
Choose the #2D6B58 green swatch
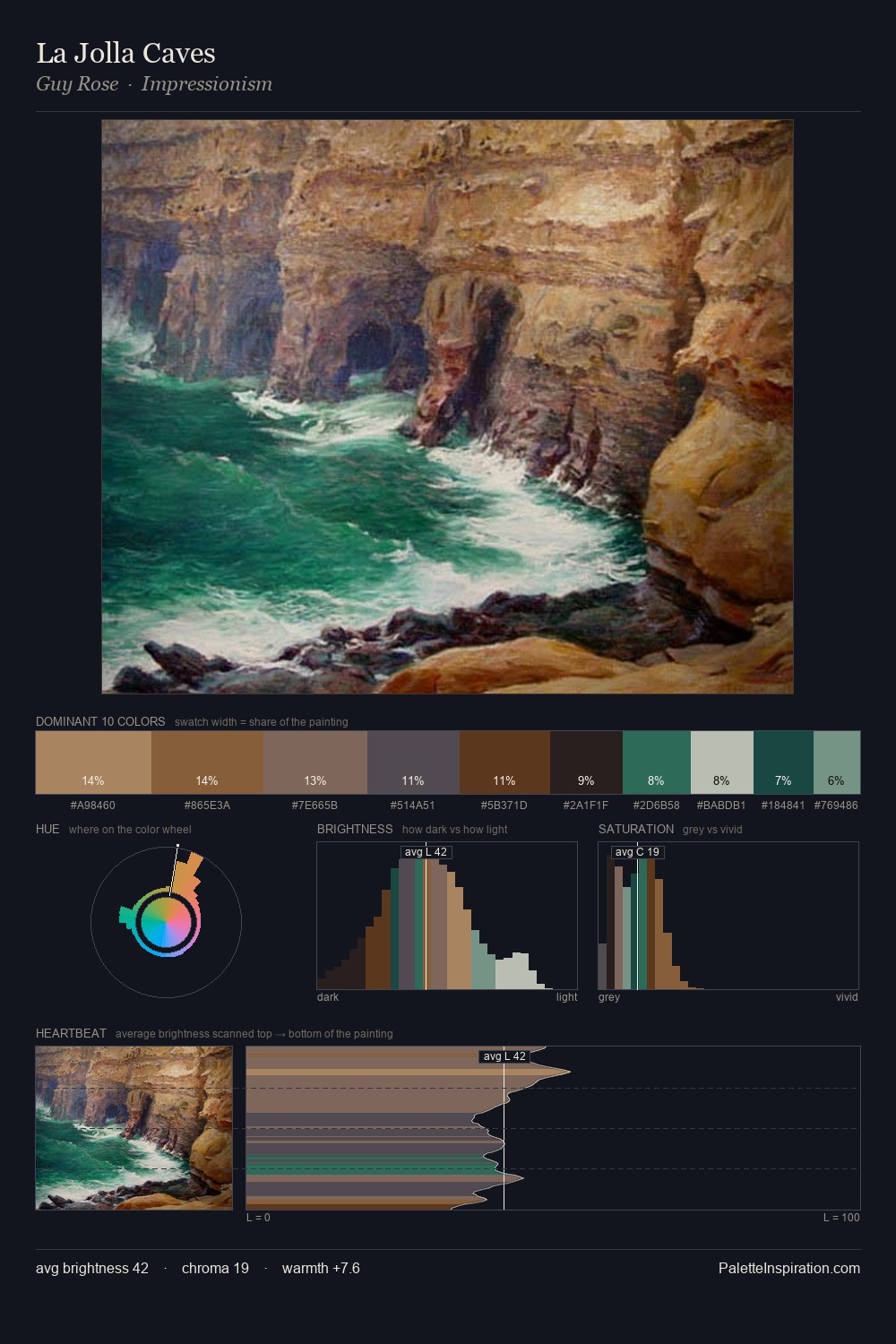pyautogui.click(x=657, y=762)
